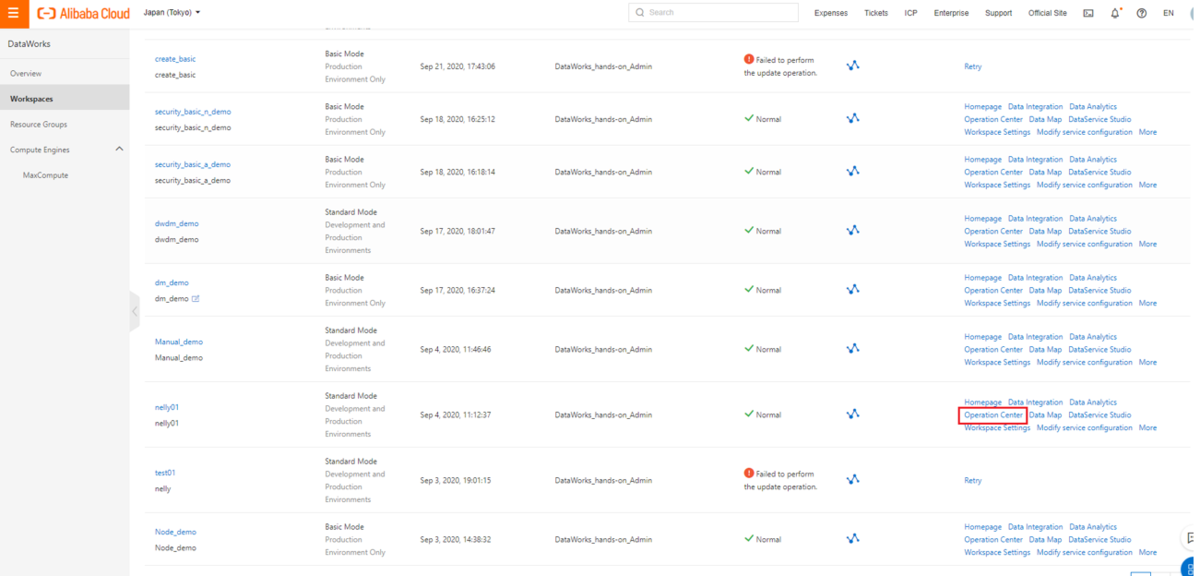Open the create_basic workspace name link
1200x576 pixels.
coord(175,59)
